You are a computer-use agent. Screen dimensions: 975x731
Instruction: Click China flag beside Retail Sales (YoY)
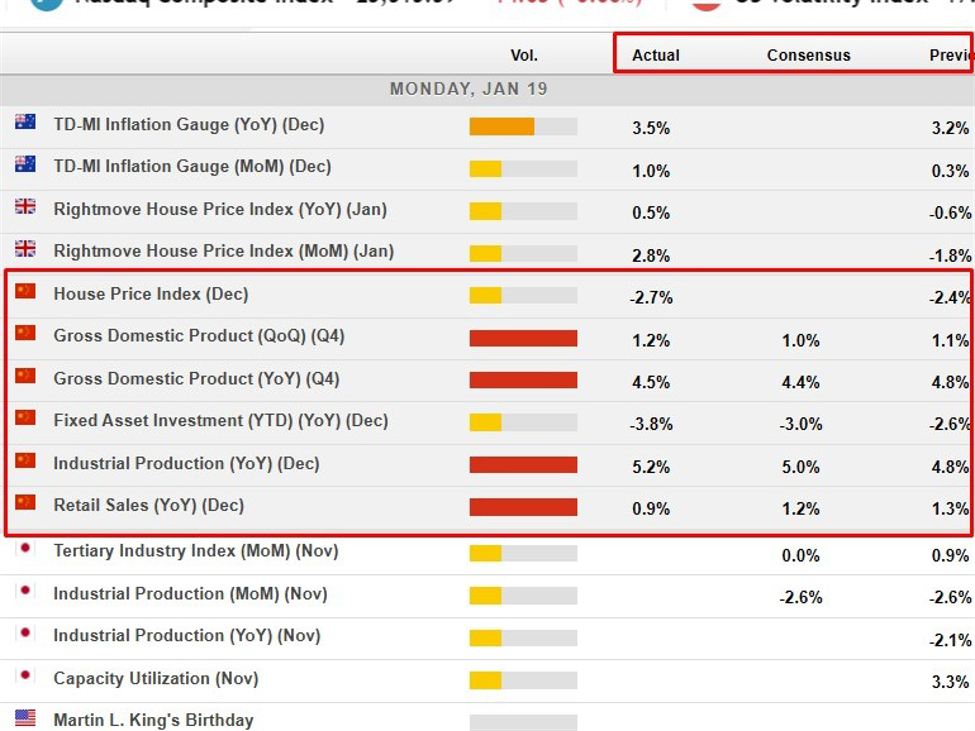click(x=25, y=502)
